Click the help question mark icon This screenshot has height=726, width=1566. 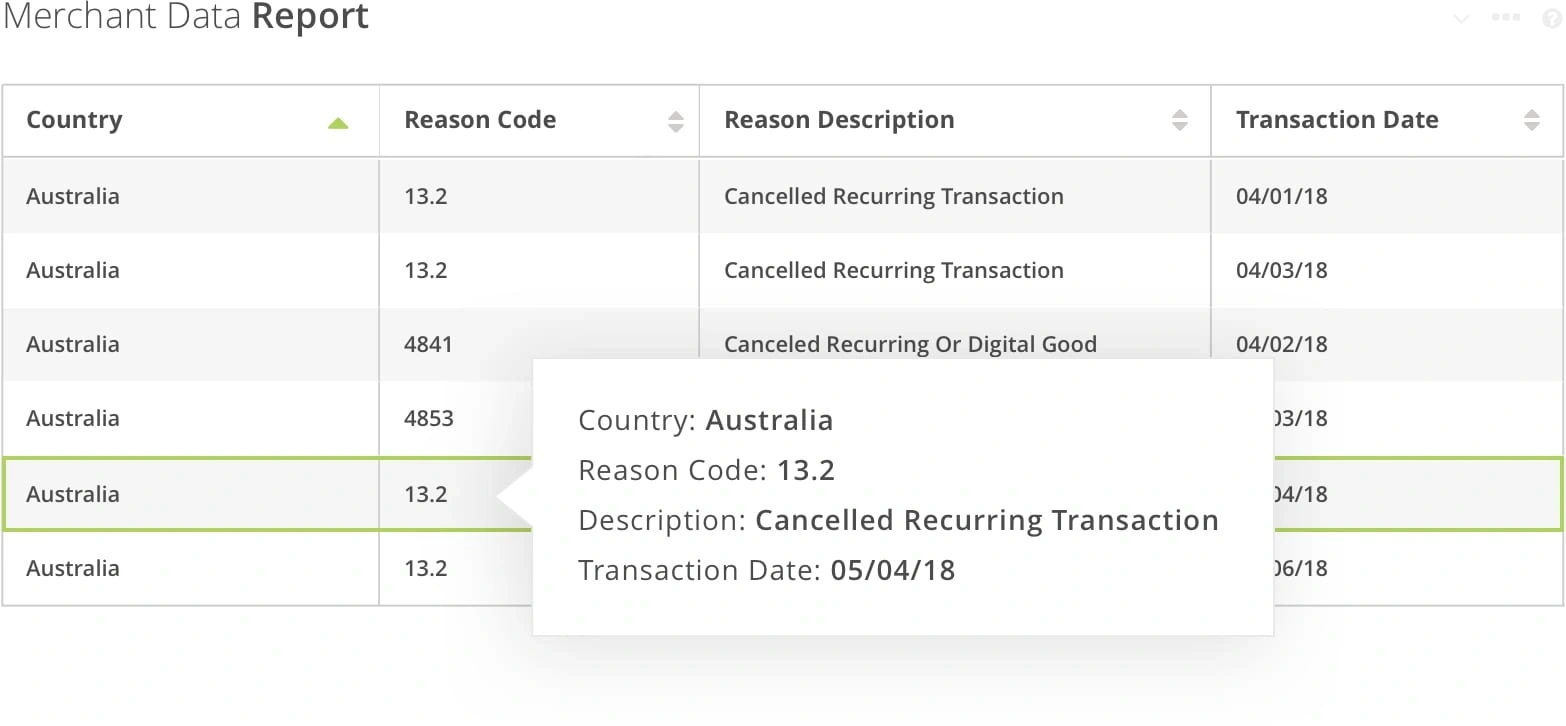point(1551,18)
